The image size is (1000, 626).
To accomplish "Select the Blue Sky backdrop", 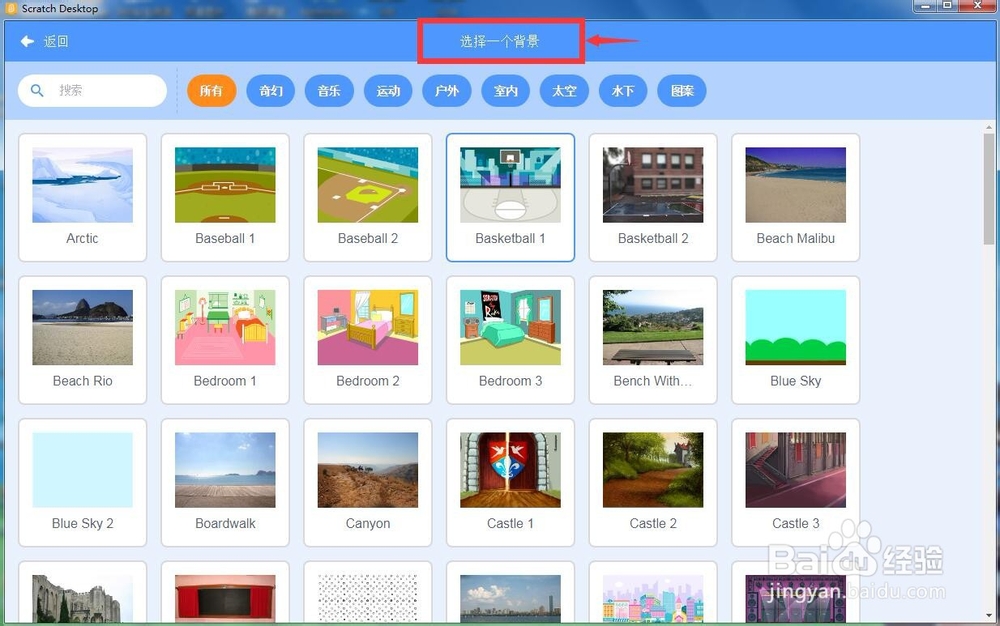I will [795, 340].
